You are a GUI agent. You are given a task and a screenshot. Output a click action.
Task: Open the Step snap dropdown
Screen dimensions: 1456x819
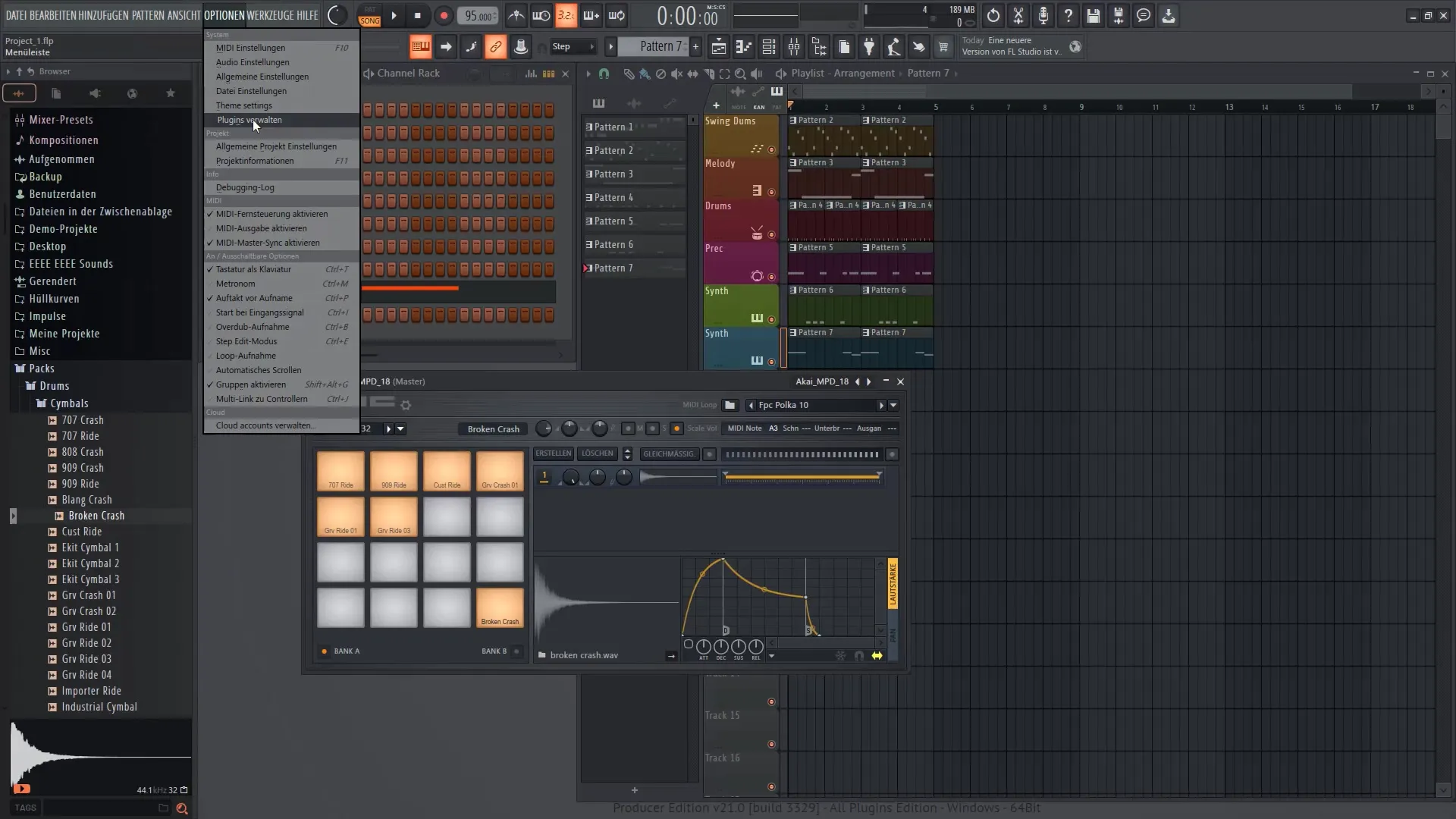(x=573, y=47)
